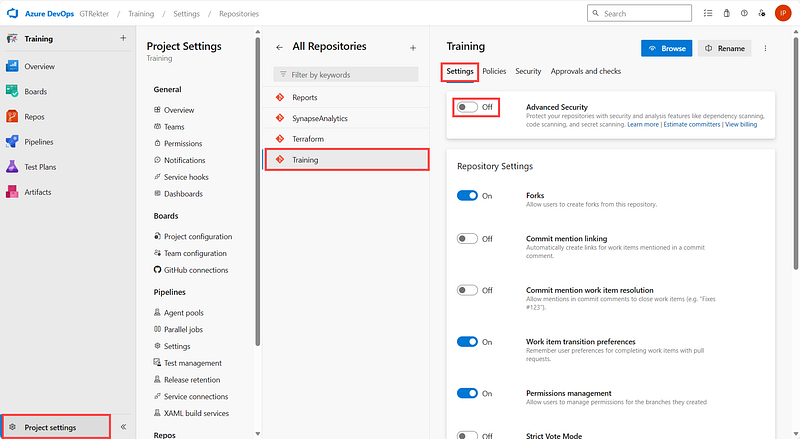Click the Filter by keywords field

point(346,75)
